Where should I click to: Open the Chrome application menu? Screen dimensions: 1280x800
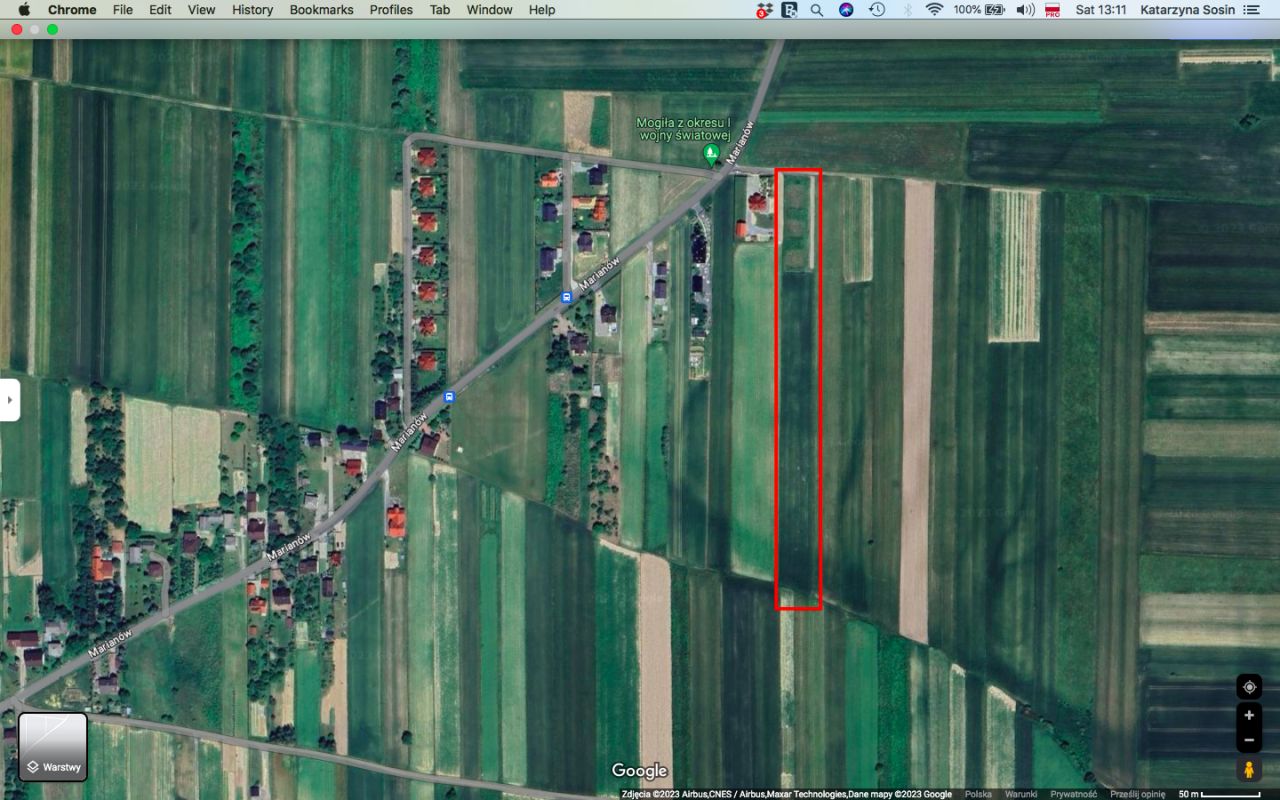[x=72, y=10]
